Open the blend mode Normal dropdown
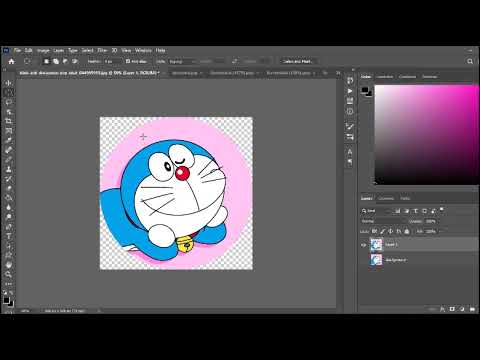This screenshot has width=480, height=360. (x=383, y=221)
